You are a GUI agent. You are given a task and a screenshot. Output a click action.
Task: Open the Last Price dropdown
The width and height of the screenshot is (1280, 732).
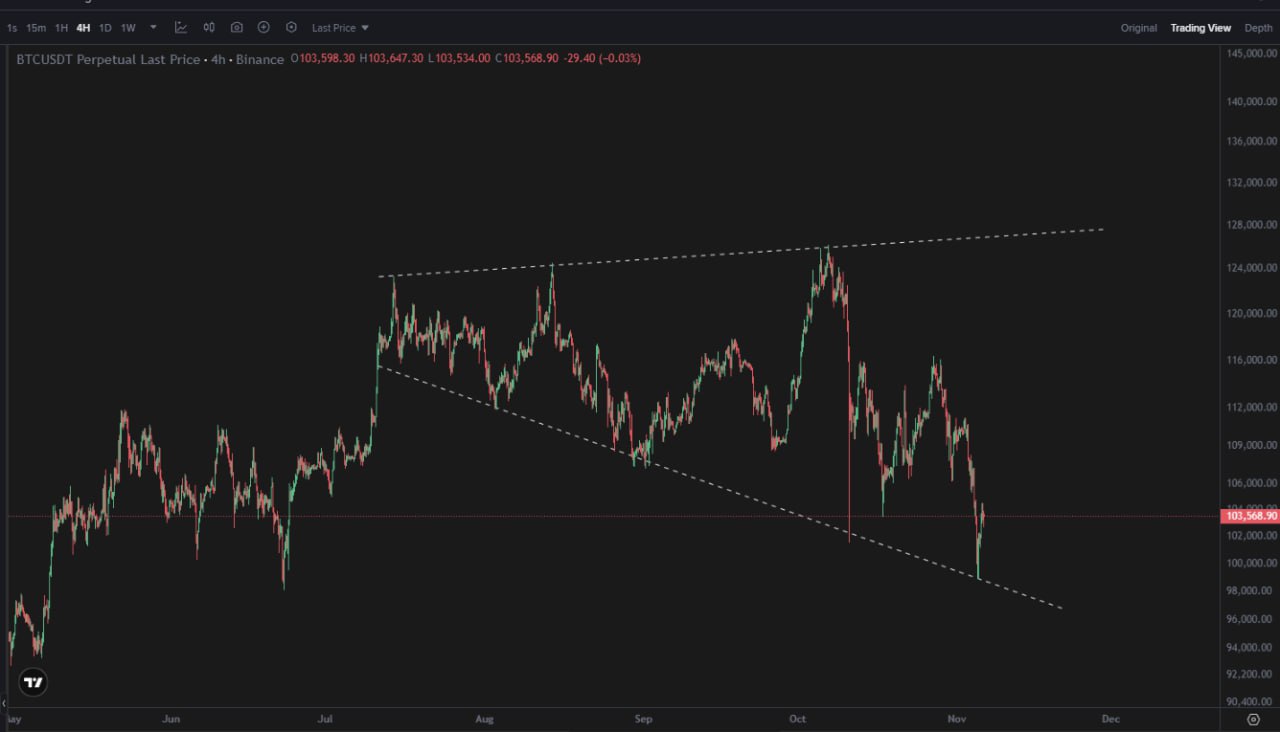pyautogui.click(x=340, y=28)
